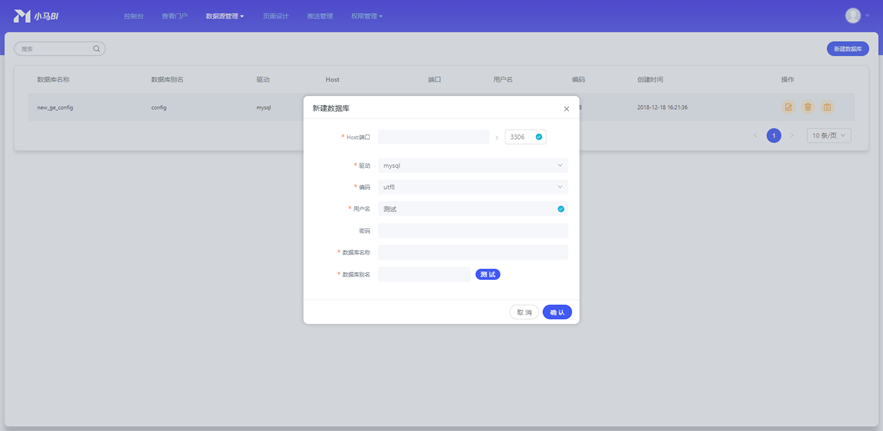Expand the 编码 utf8 dropdown

472,187
